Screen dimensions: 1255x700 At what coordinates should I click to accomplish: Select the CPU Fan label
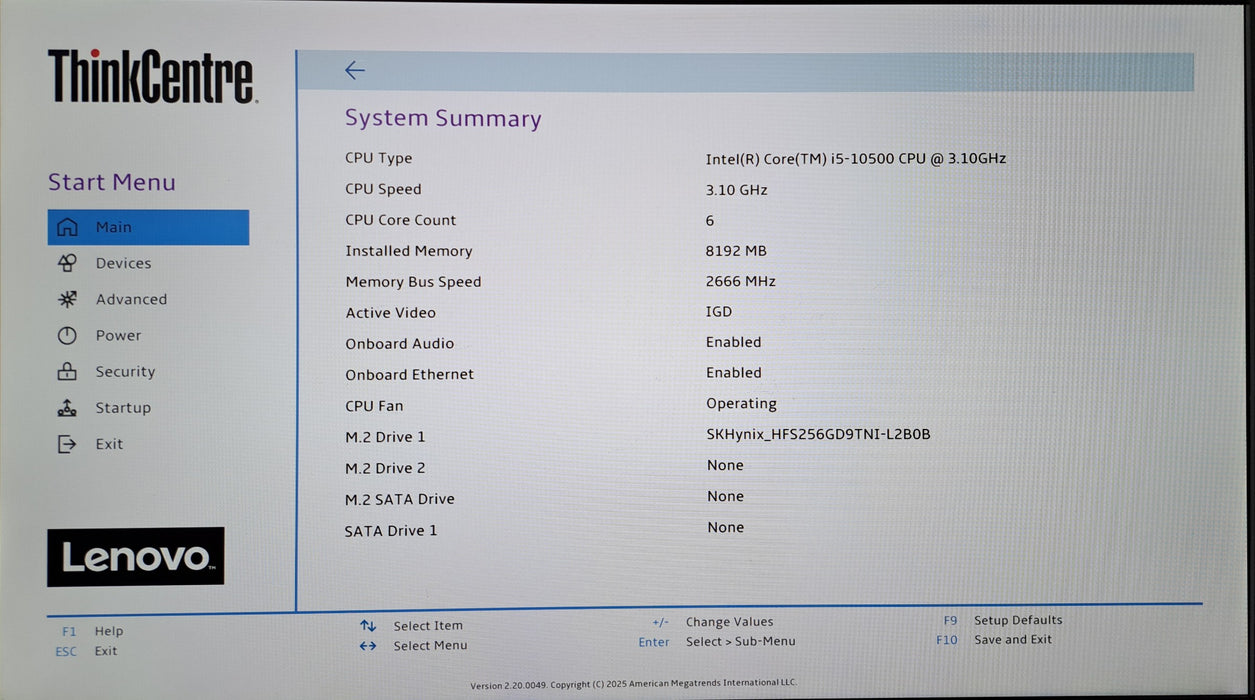click(375, 406)
